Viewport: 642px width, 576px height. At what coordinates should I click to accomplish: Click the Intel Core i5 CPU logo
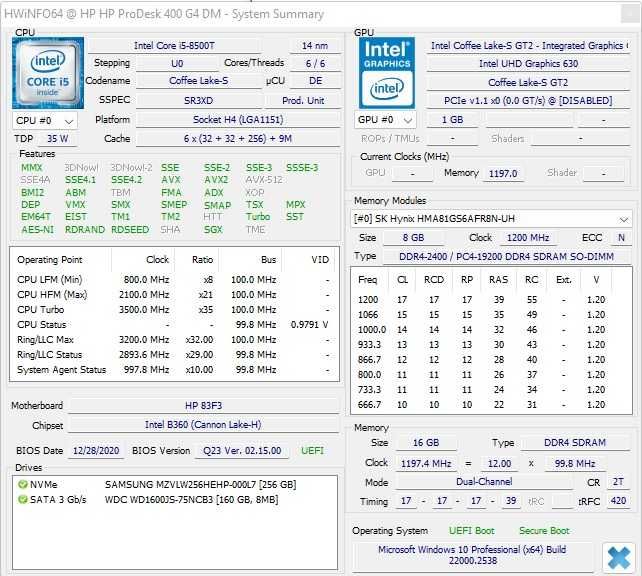48,73
